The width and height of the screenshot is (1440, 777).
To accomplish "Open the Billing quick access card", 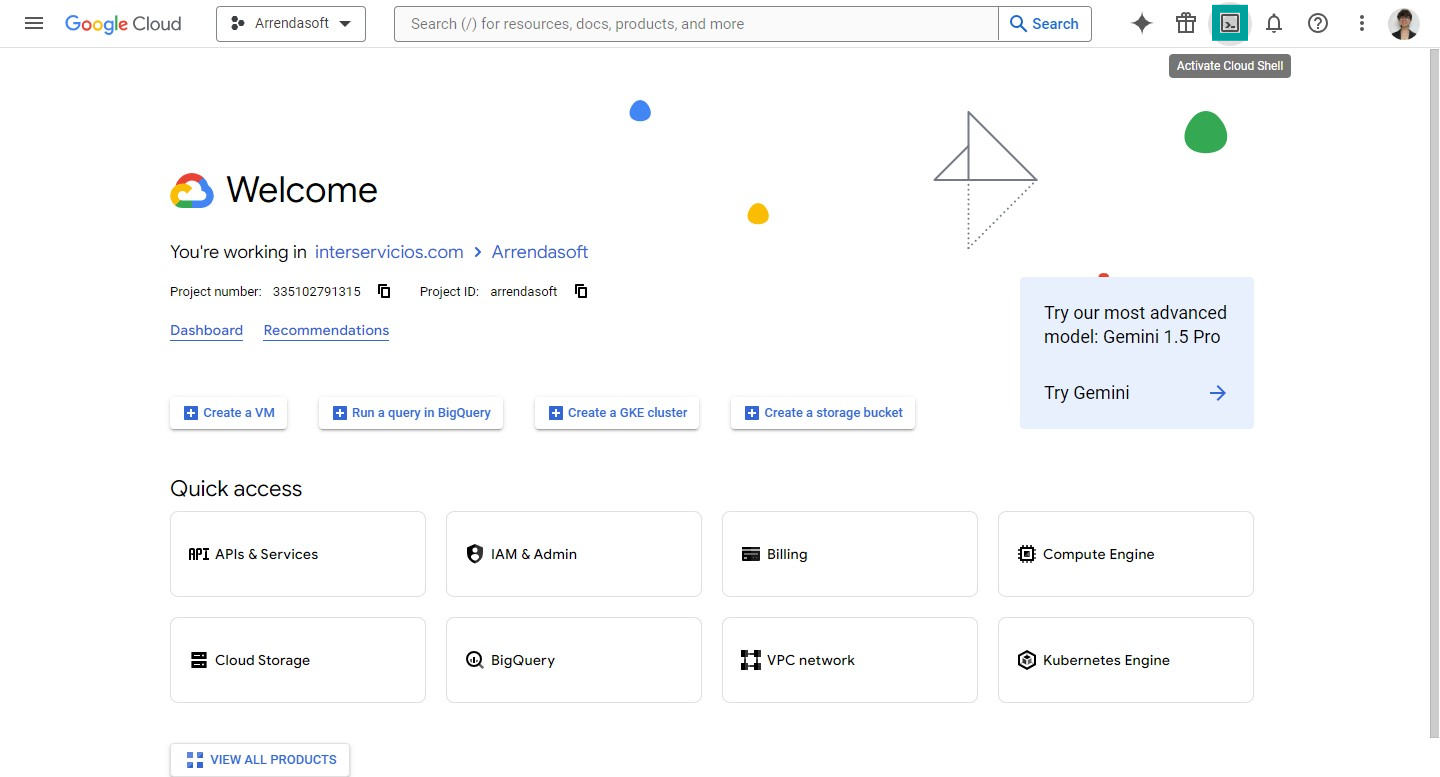I will click(x=850, y=554).
